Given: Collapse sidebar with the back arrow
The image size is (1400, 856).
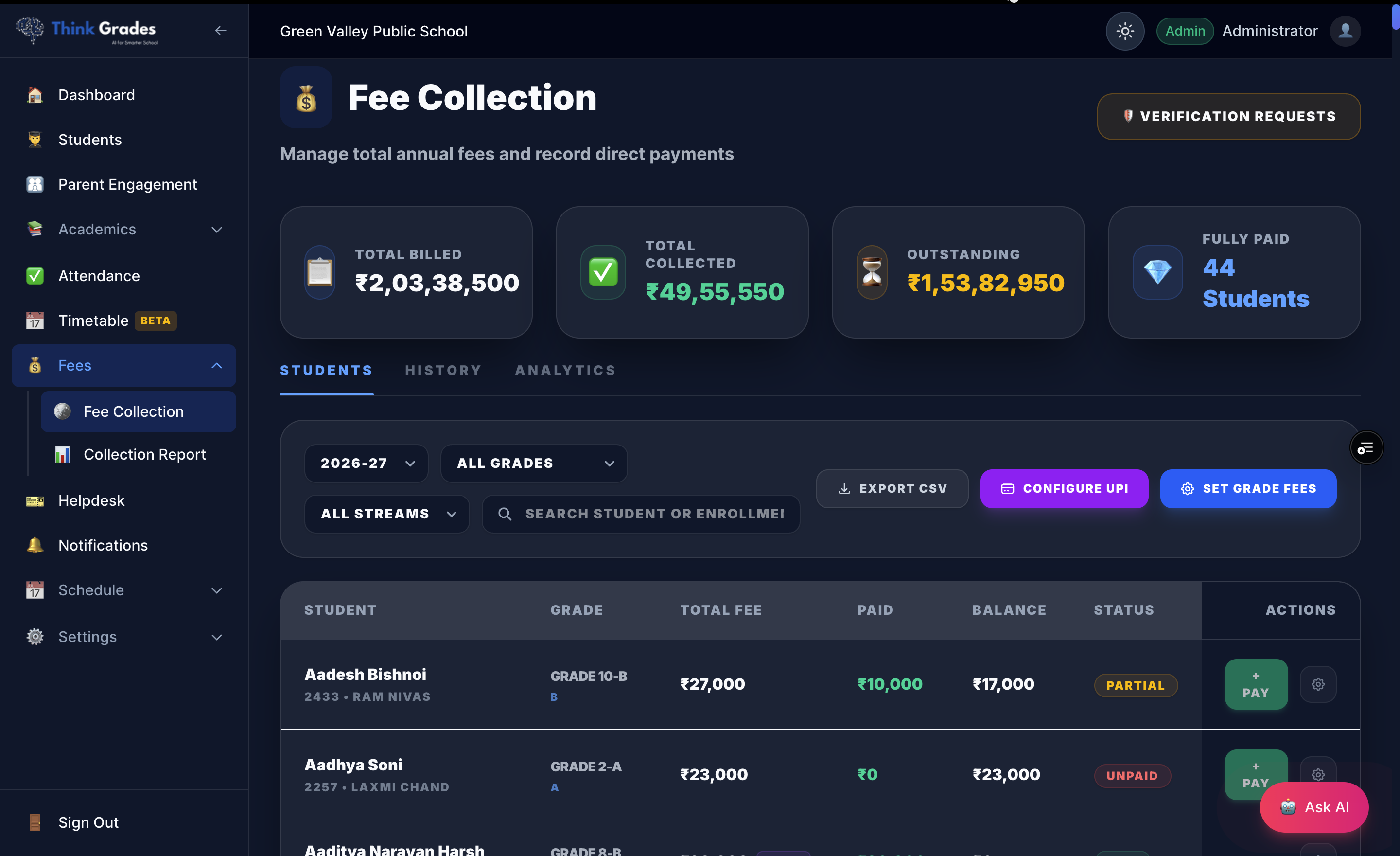Looking at the screenshot, I should [221, 31].
